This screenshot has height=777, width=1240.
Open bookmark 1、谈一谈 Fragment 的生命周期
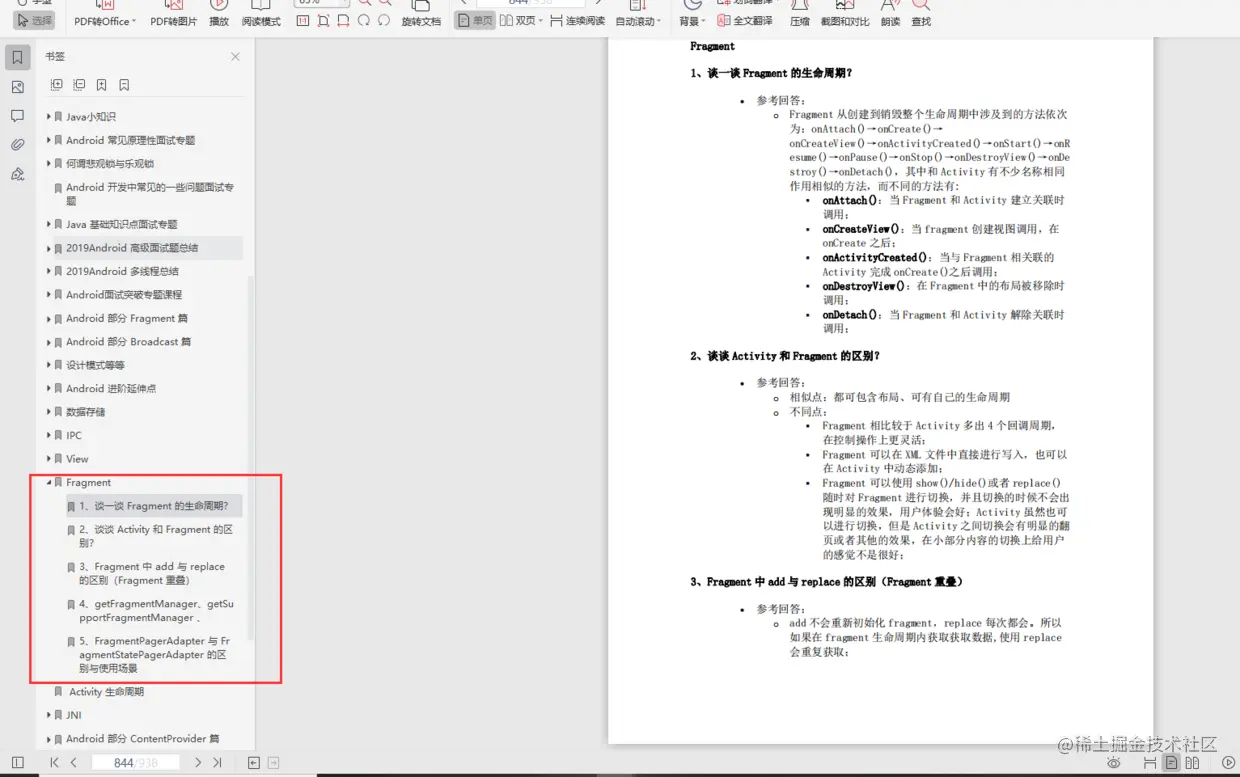(154, 506)
